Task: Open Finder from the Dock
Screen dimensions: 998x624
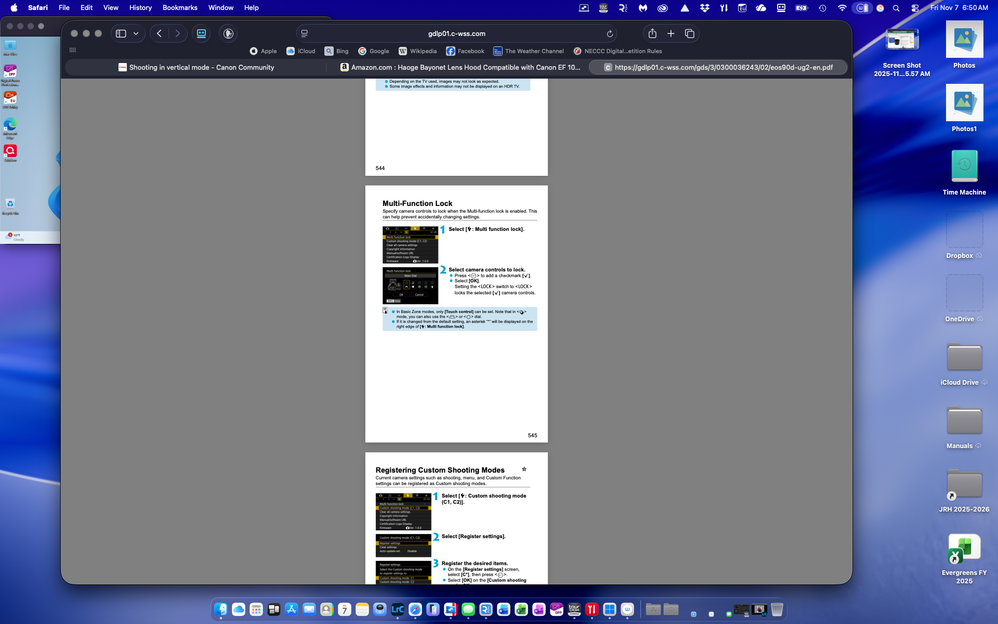Action: 221,608
